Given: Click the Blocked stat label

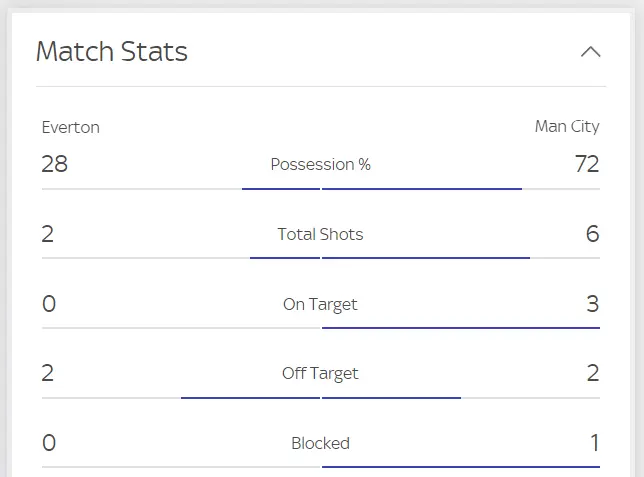Looking at the screenshot, I should 320,443.
